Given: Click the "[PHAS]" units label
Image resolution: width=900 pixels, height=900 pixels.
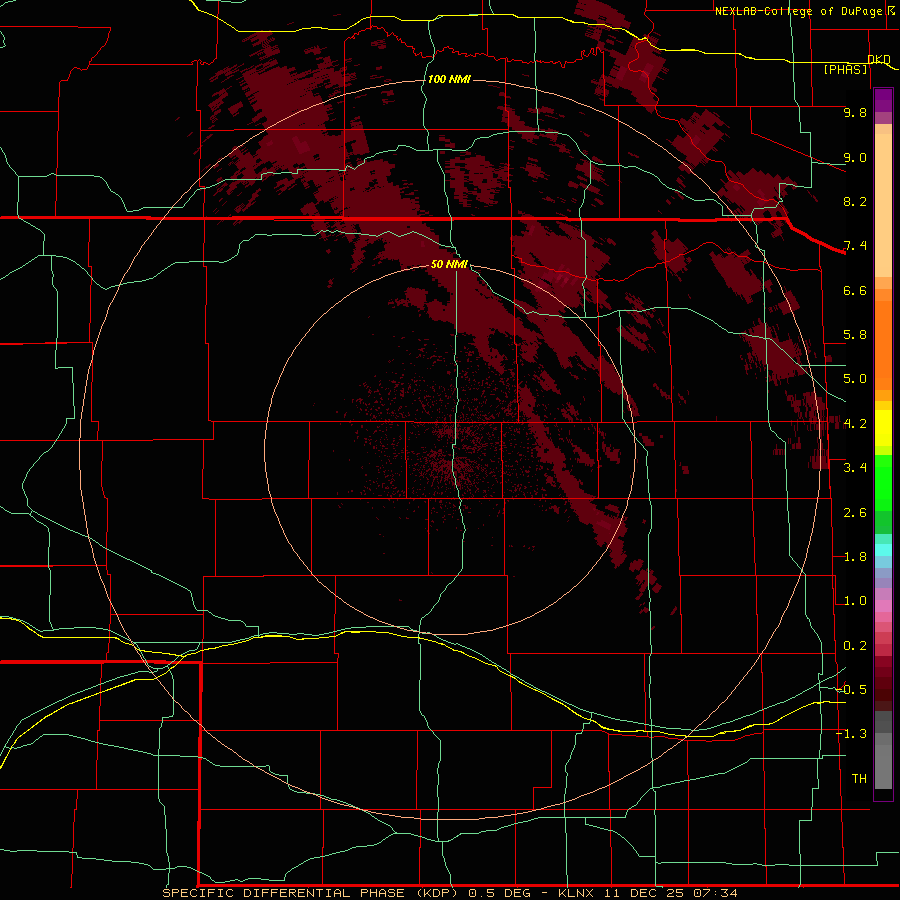Looking at the screenshot, I should pyautogui.click(x=845, y=69).
